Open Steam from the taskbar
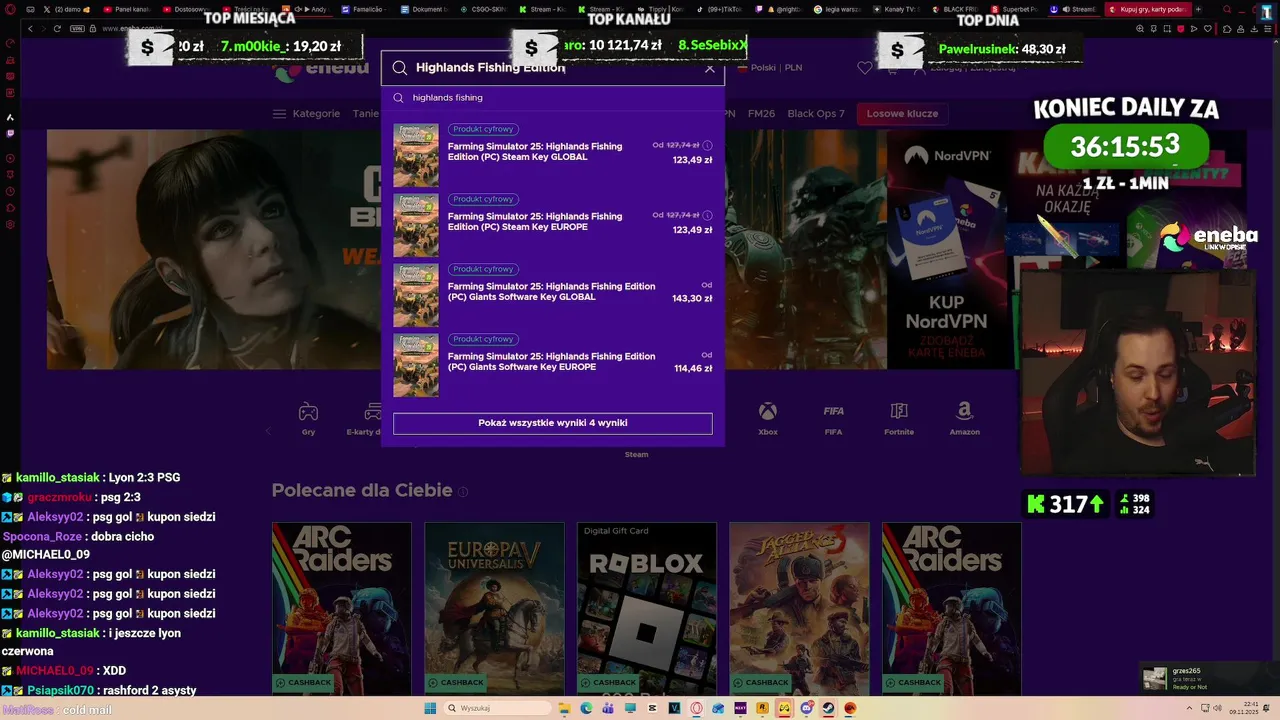This screenshot has height=720, width=1280. [828, 708]
